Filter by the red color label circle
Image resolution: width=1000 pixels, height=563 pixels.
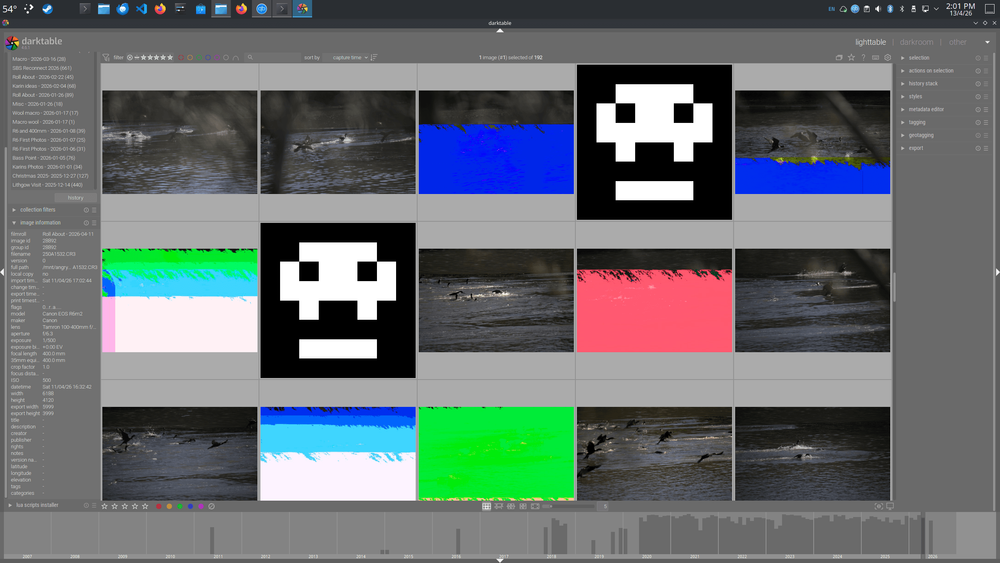tap(181, 57)
